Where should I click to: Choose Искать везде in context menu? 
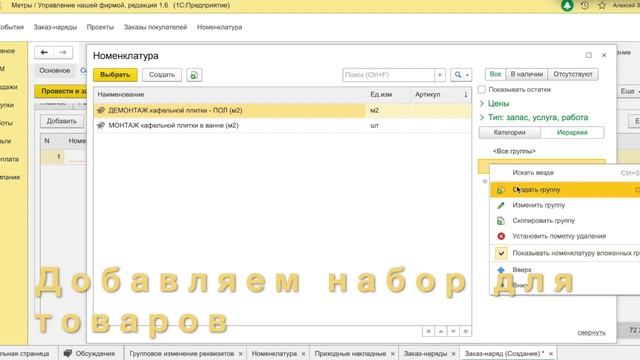[533, 173]
